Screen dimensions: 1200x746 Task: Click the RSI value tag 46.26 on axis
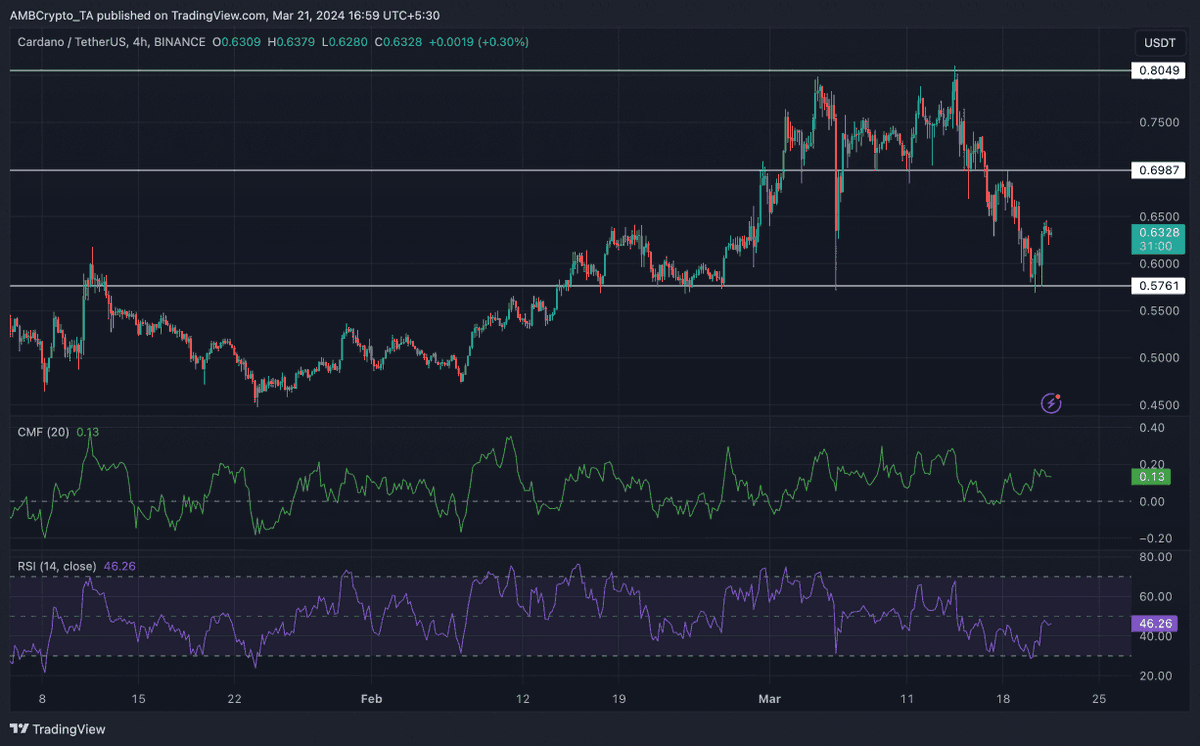(1157, 622)
